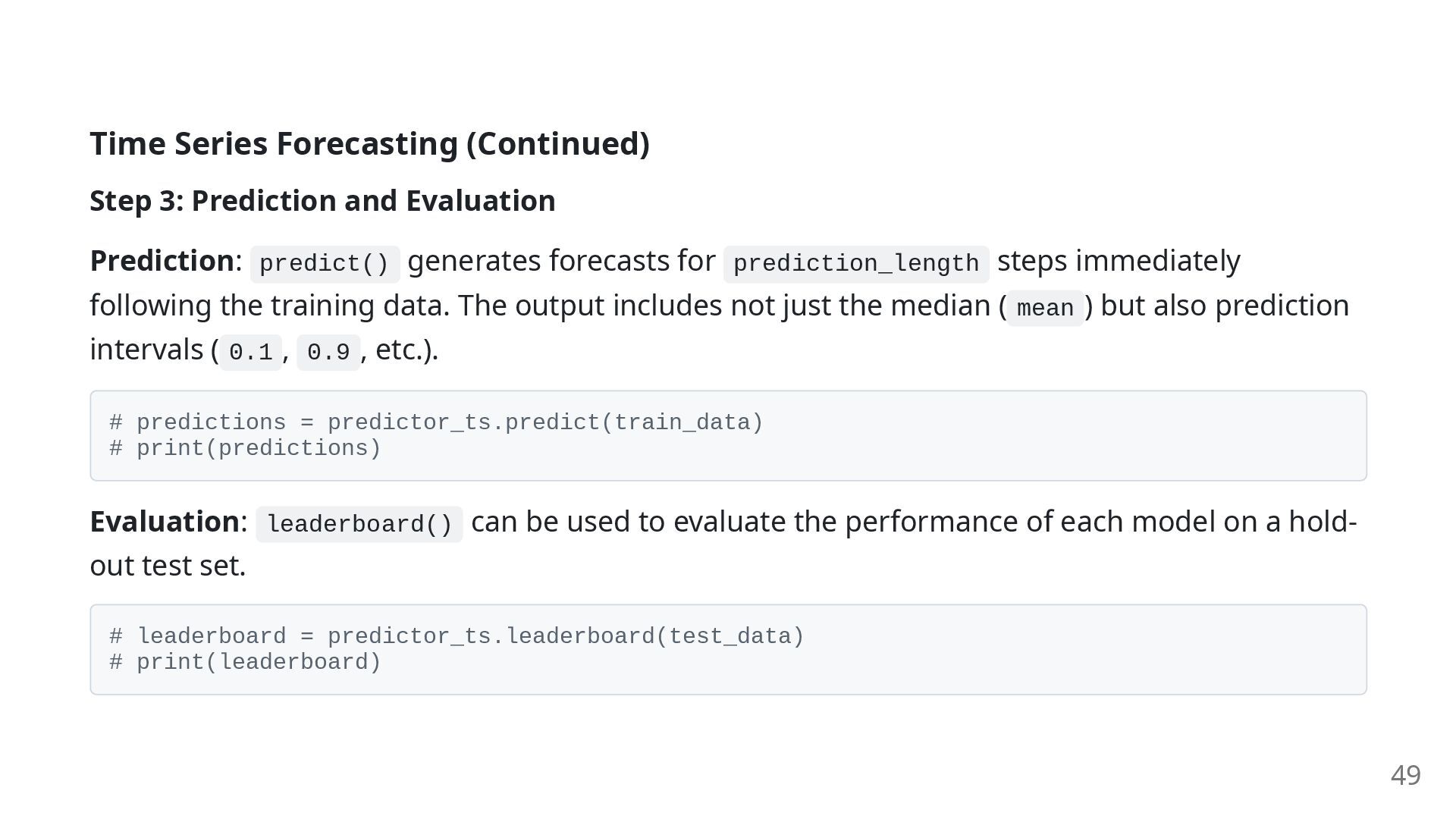This screenshot has height=819, width=1456.
Task: Click the phrase 'out test set.'
Action: [168, 566]
